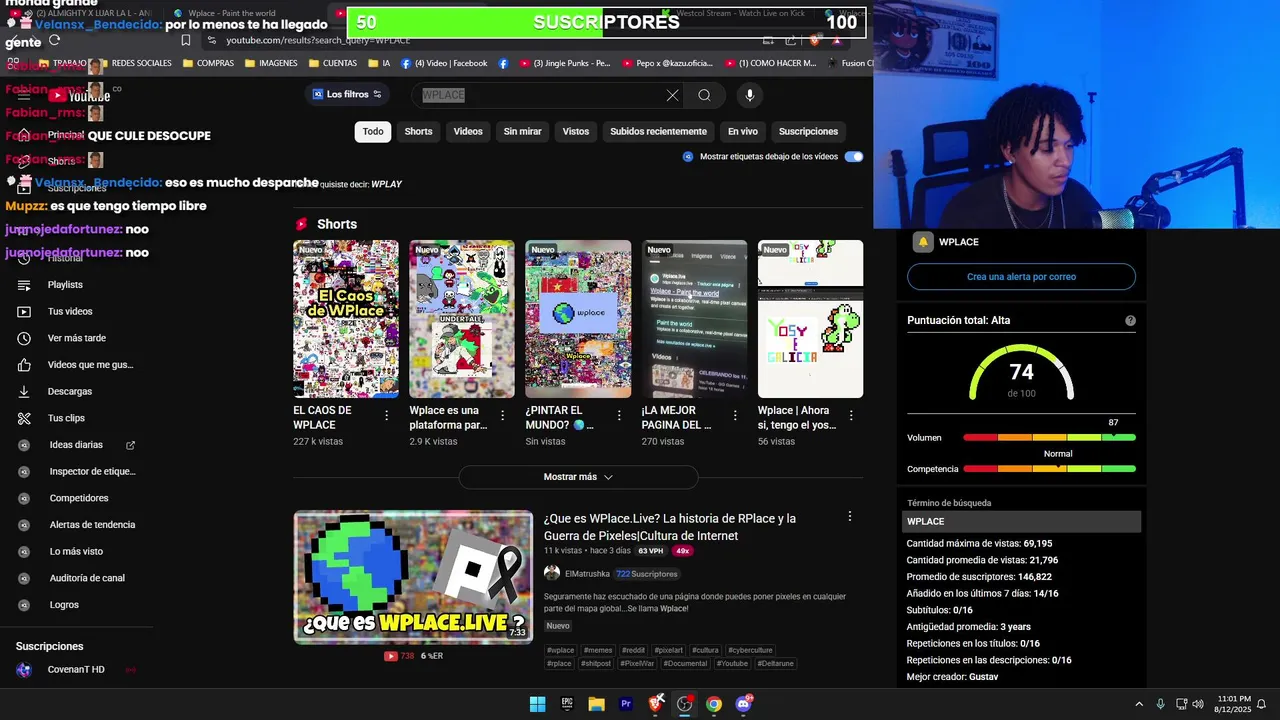Open the Undertale Wplace short thumbnail

tap(462, 319)
